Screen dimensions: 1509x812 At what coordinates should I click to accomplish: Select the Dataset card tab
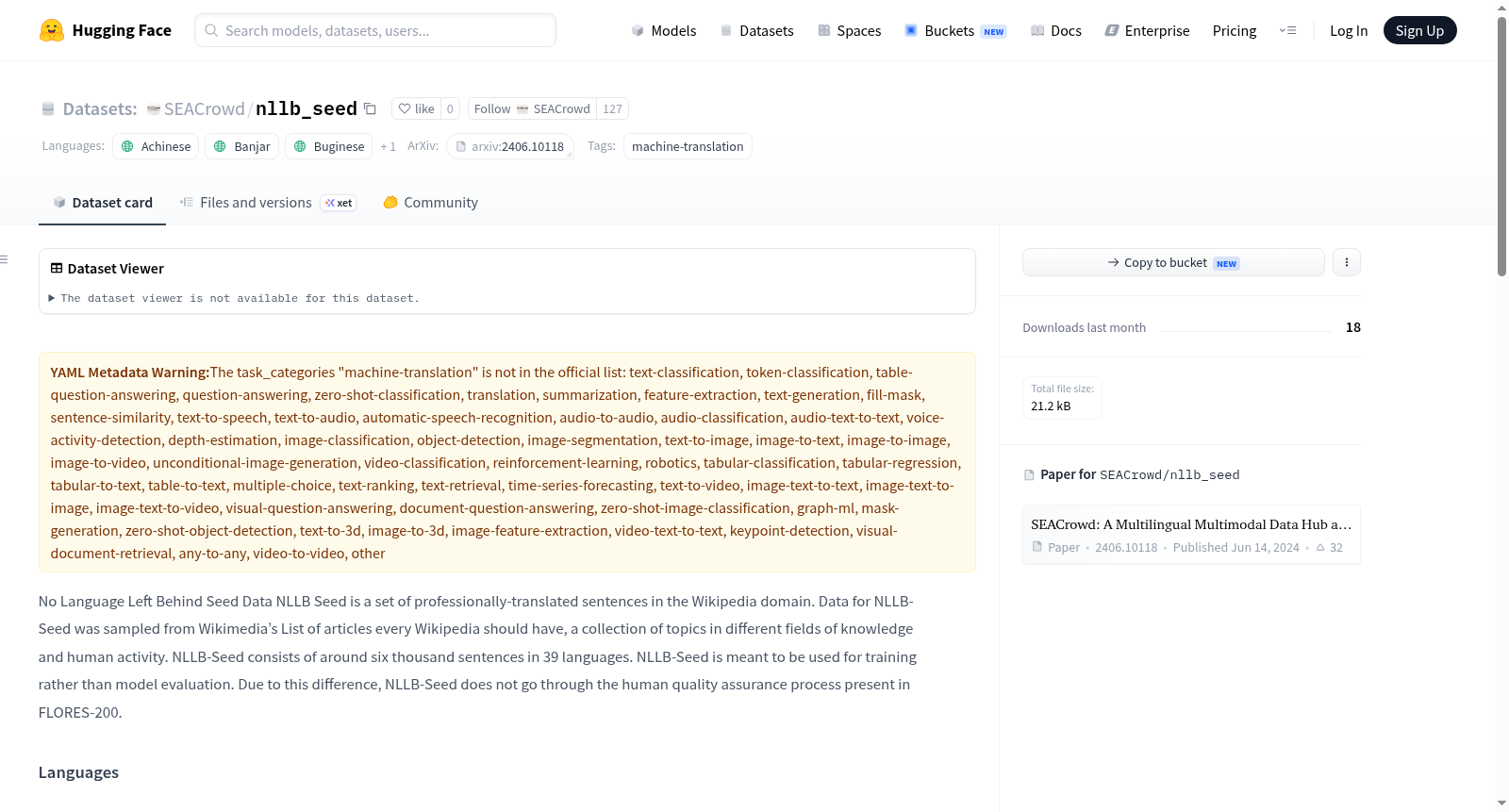pos(102,202)
